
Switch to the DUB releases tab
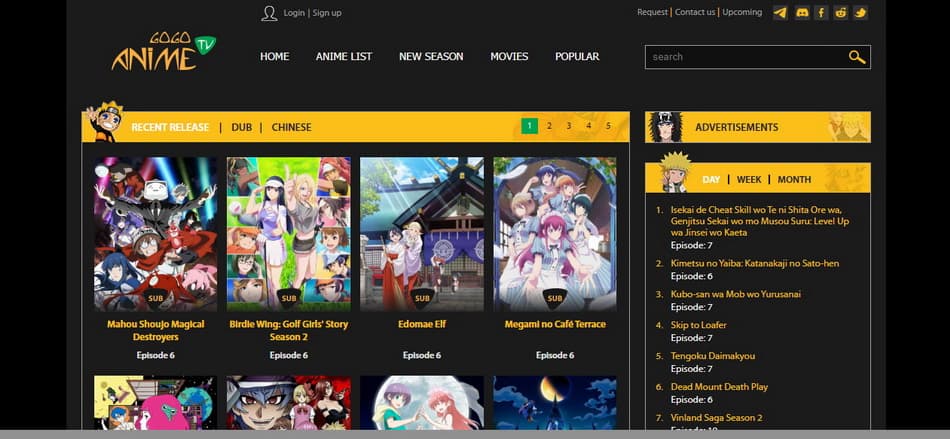(x=241, y=127)
